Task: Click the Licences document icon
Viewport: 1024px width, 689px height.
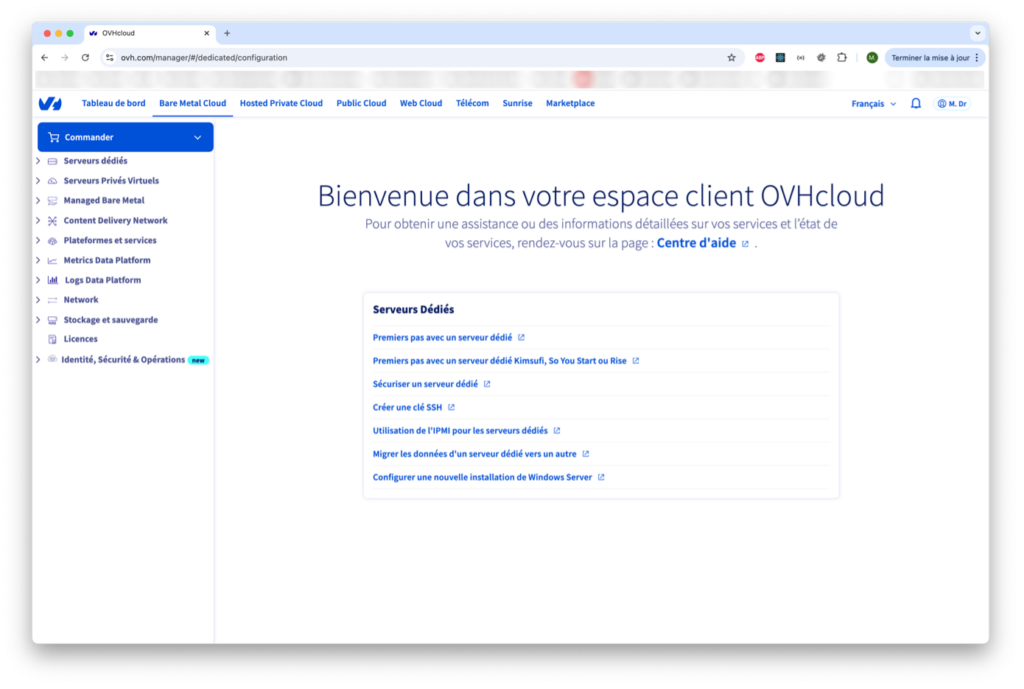Action: click(x=52, y=339)
